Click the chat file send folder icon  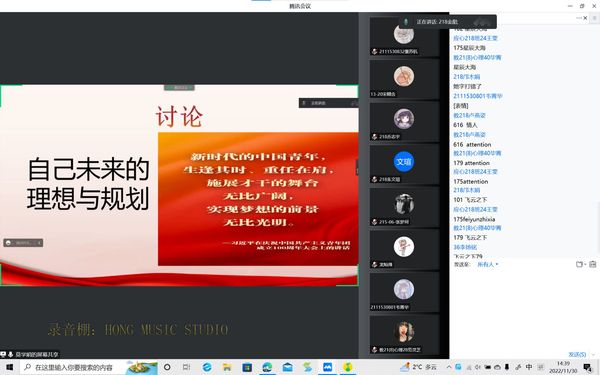580,264
